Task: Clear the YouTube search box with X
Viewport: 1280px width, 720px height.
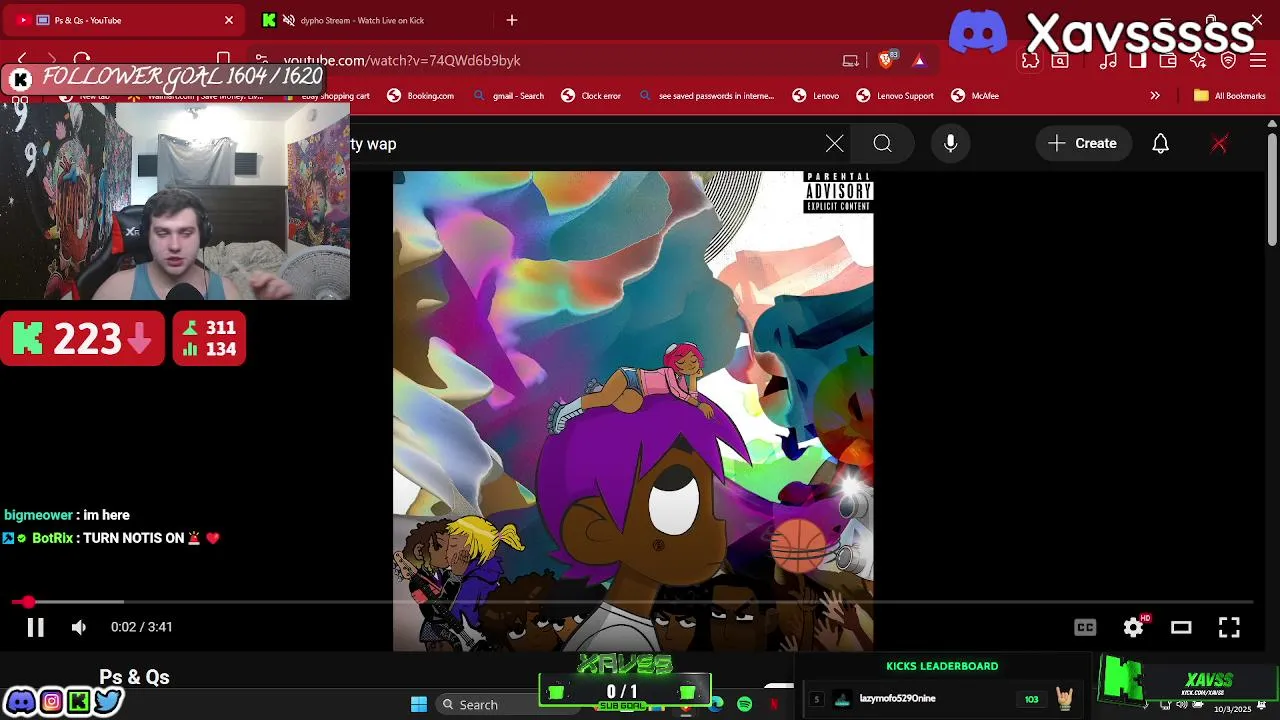Action: 835,144
